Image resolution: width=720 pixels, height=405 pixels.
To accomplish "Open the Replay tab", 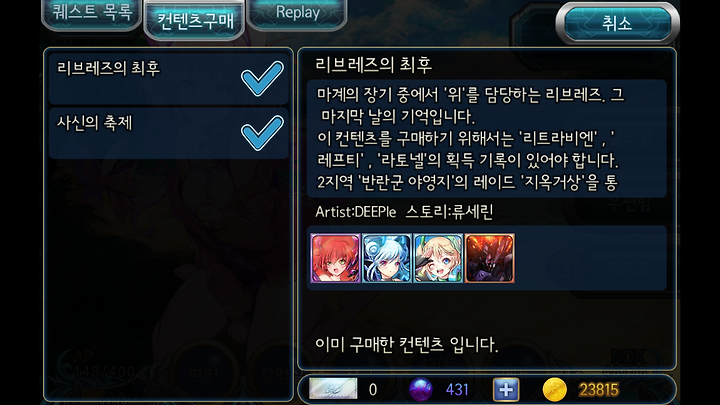I will click(297, 13).
